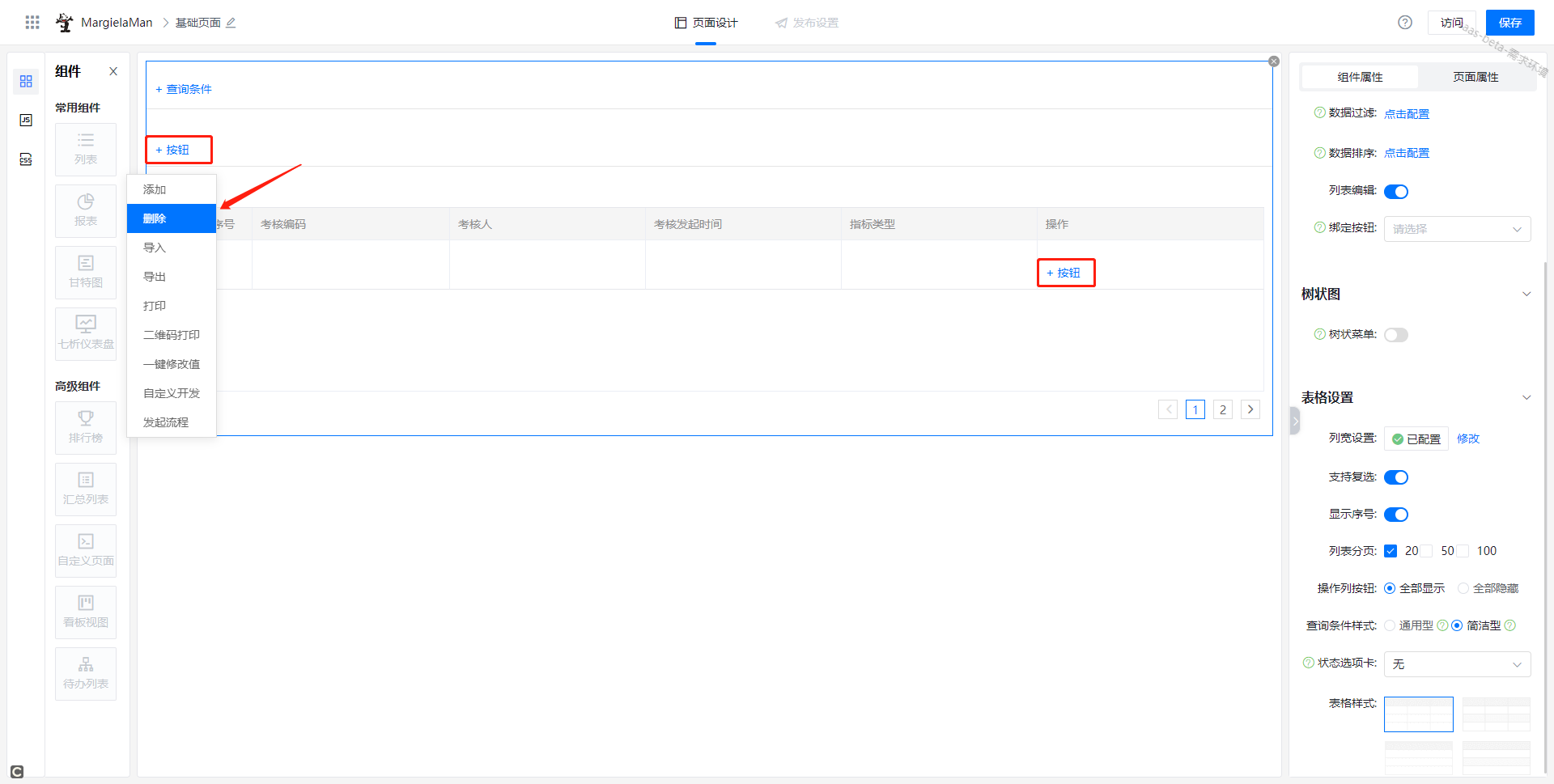Open the help question mark icon
Screen dimensions: 1554x784
click(x=1405, y=23)
